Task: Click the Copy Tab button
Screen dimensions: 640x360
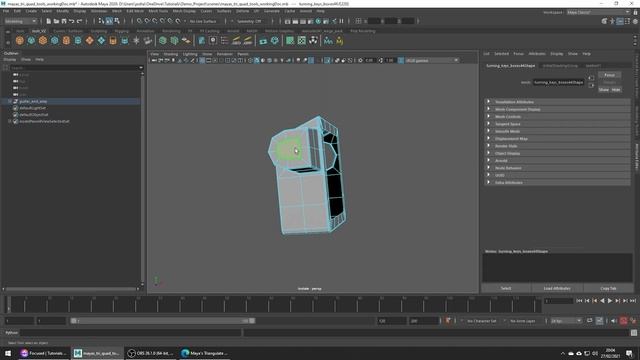Action: tap(608, 288)
